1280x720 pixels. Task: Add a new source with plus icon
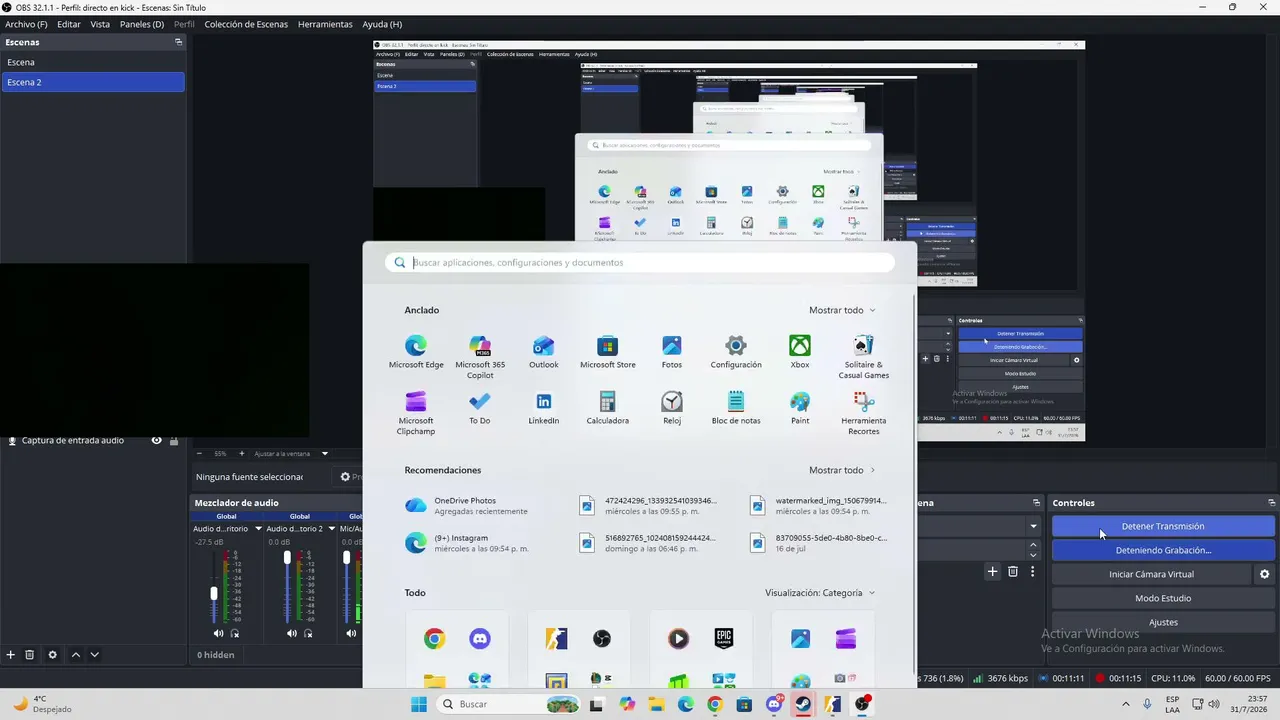coord(11,655)
